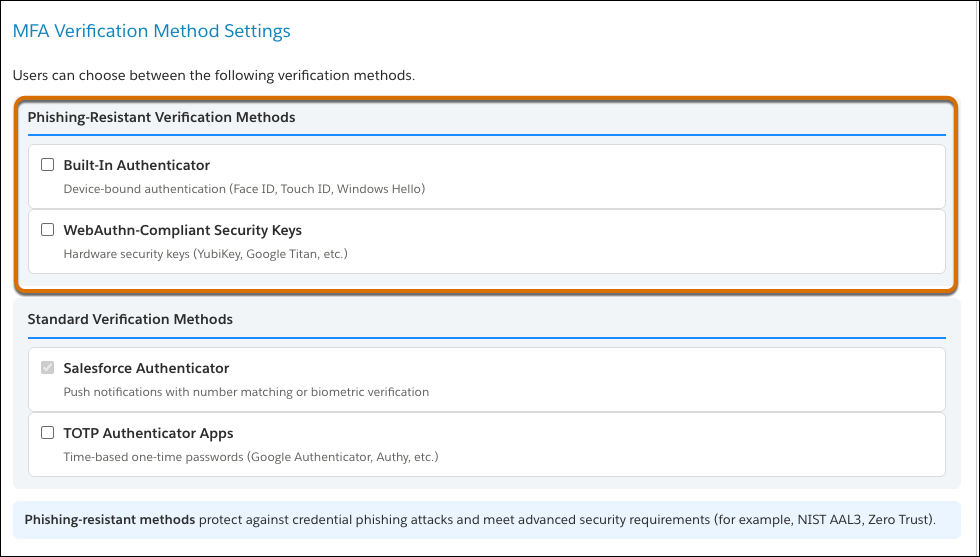Click the TOTP Authenticator Apps label
The height and width of the screenshot is (557, 980).
tap(148, 433)
